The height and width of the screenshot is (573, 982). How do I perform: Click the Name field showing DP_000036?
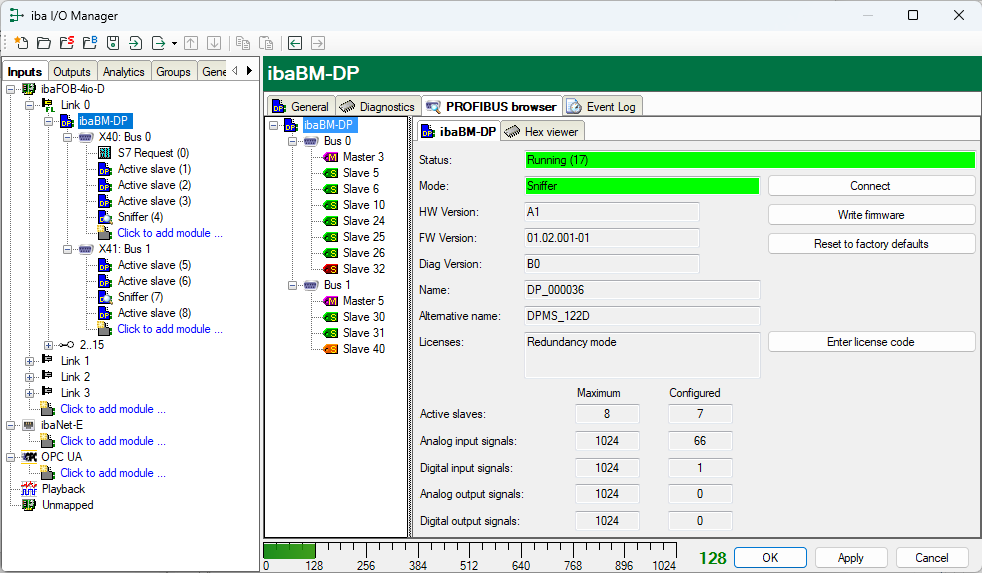(x=642, y=290)
